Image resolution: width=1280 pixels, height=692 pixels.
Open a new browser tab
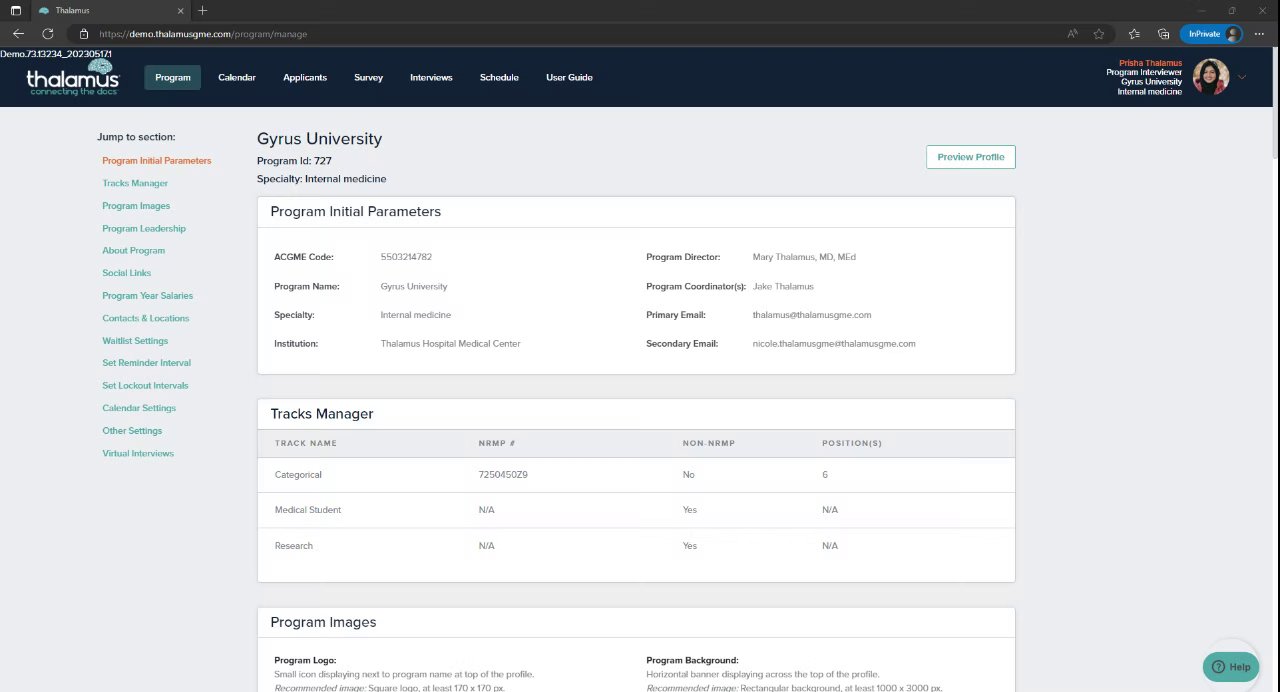(202, 10)
